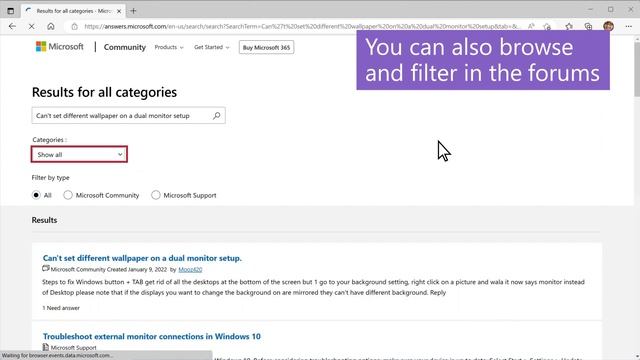
Task: Maximize the browser window
Action: coord(611,10)
